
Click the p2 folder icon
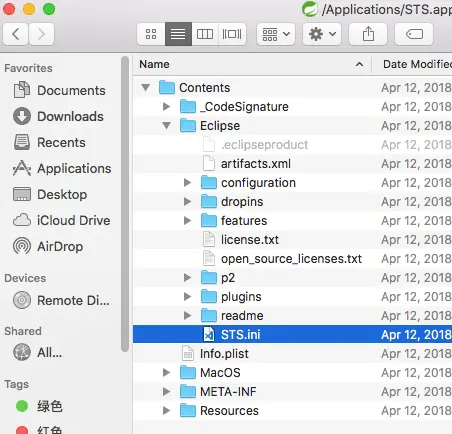209,278
